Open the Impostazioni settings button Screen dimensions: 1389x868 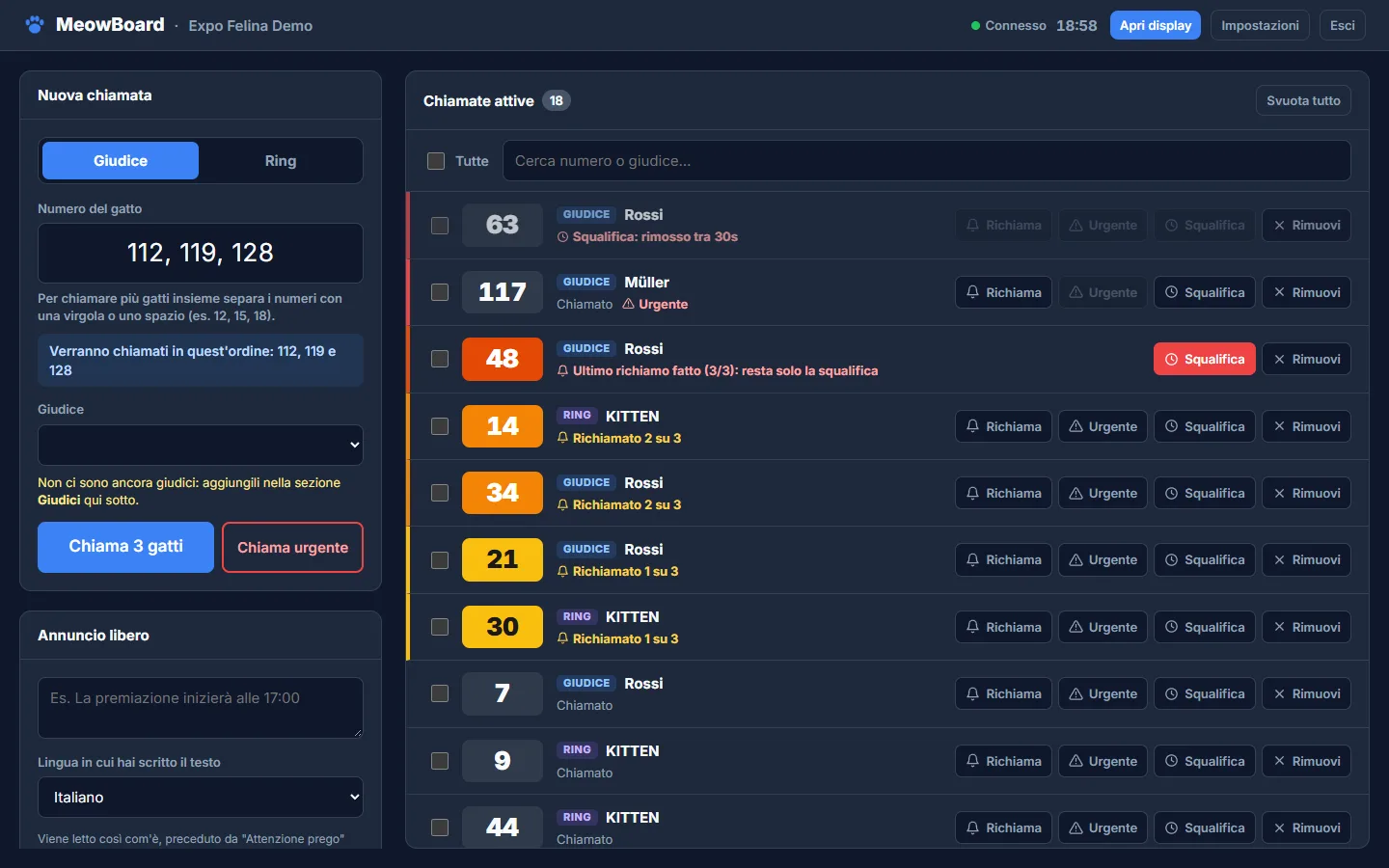1260,25
